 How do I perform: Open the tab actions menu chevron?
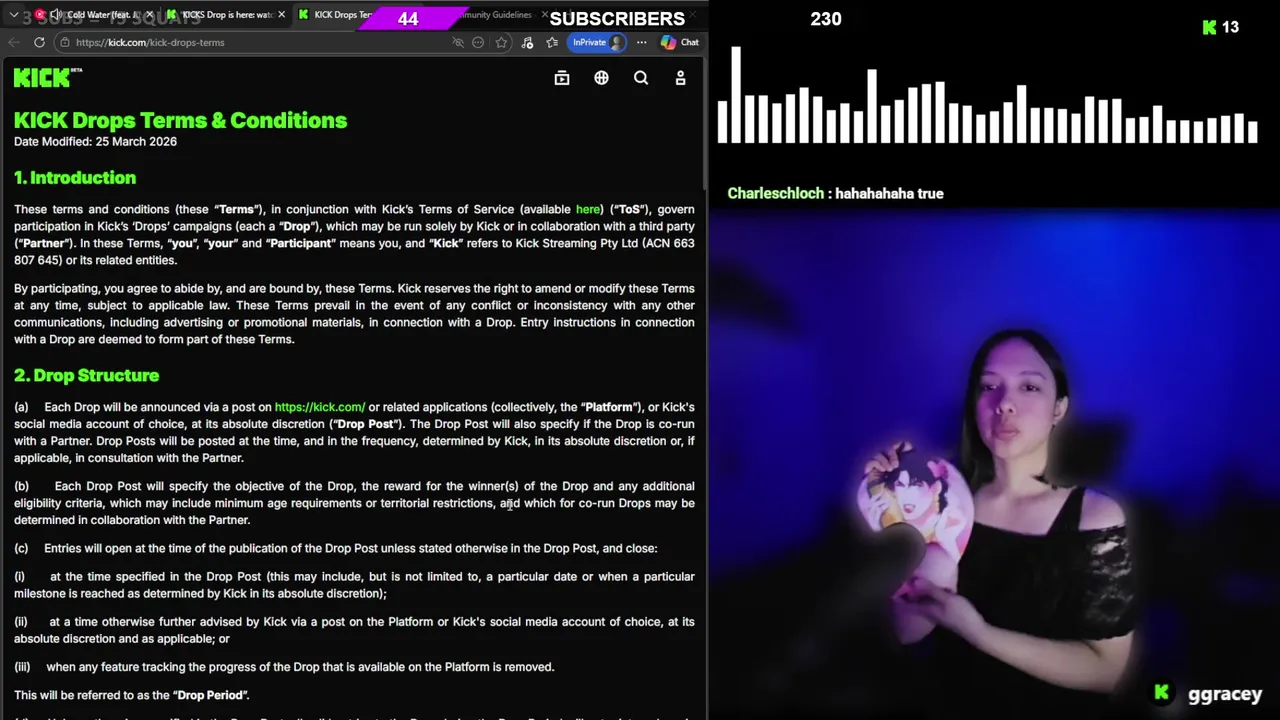pyautogui.click(x=14, y=15)
